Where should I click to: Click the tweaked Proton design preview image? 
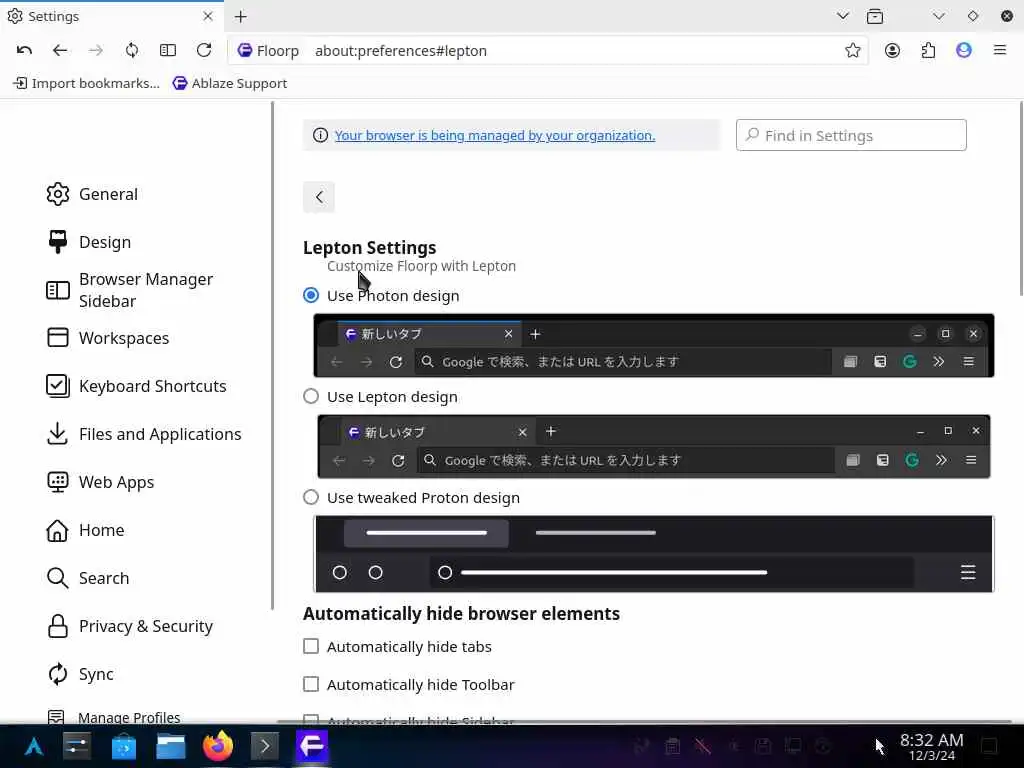click(654, 554)
